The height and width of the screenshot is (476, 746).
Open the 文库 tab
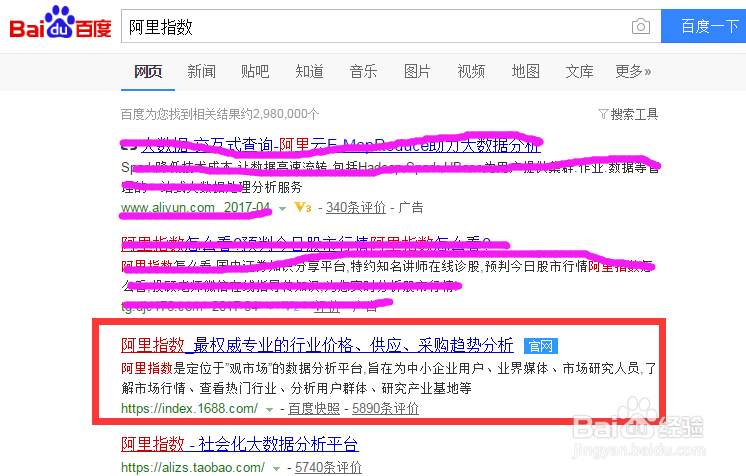point(579,71)
